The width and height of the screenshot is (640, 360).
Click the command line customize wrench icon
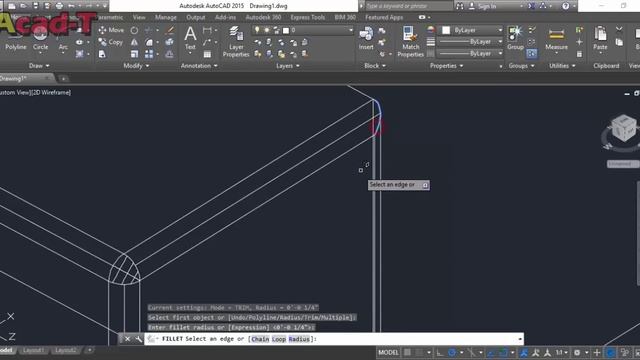pos(138,339)
